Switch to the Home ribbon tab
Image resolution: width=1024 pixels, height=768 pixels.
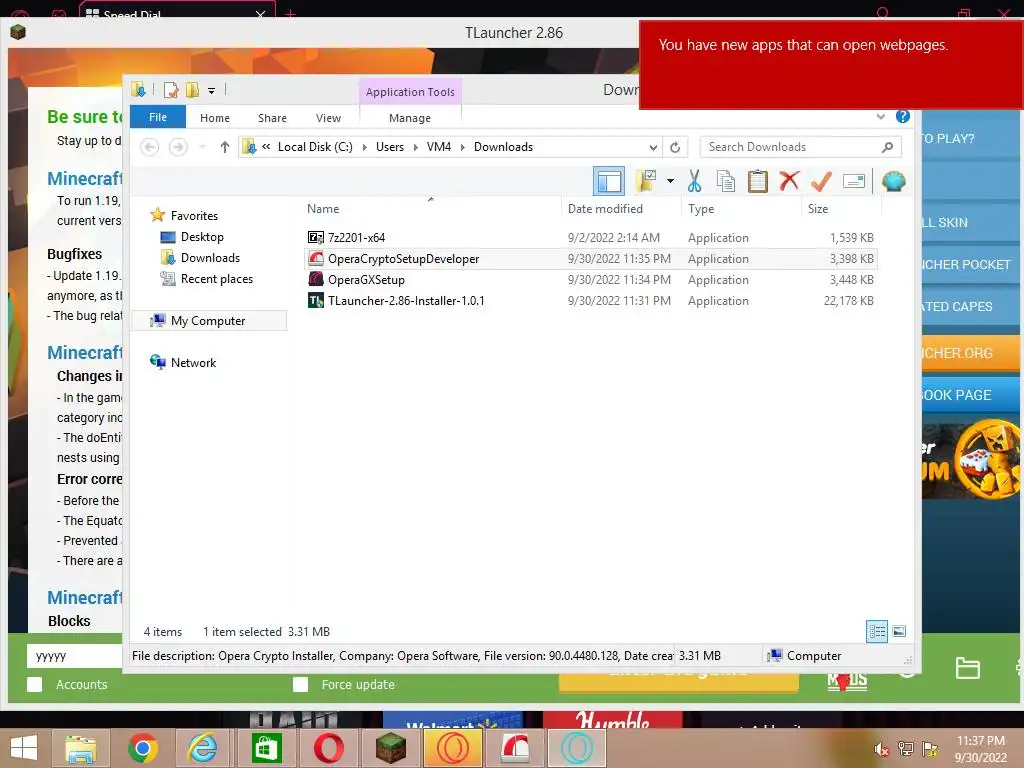pos(215,118)
